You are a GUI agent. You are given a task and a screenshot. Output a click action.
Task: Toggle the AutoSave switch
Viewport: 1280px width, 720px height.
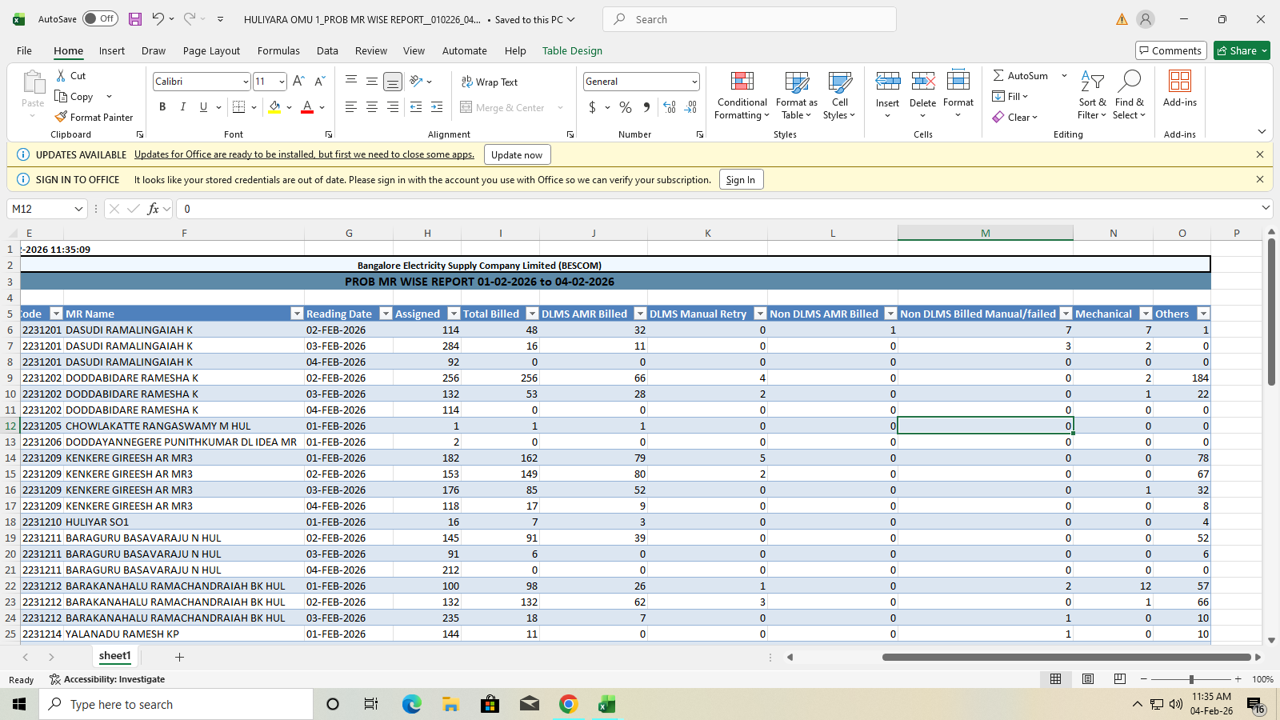pyautogui.click(x=100, y=19)
